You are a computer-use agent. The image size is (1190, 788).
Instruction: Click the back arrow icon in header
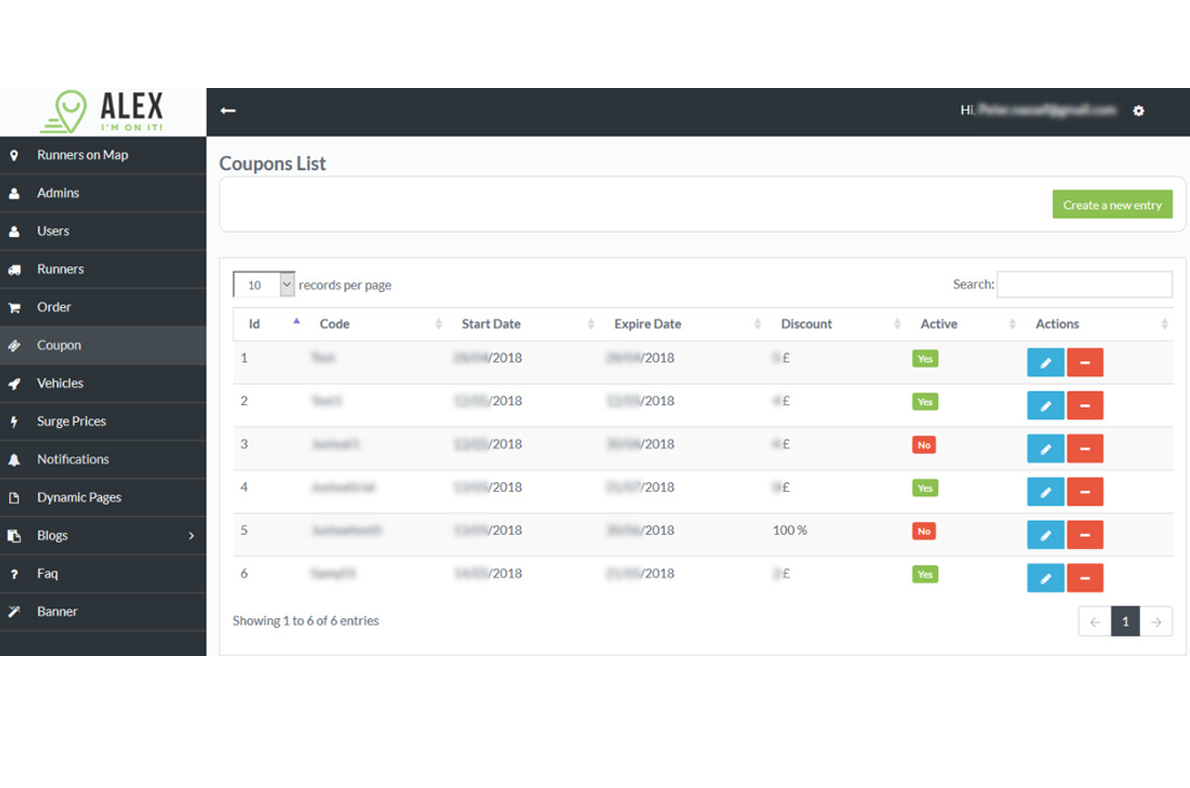pos(228,111)
